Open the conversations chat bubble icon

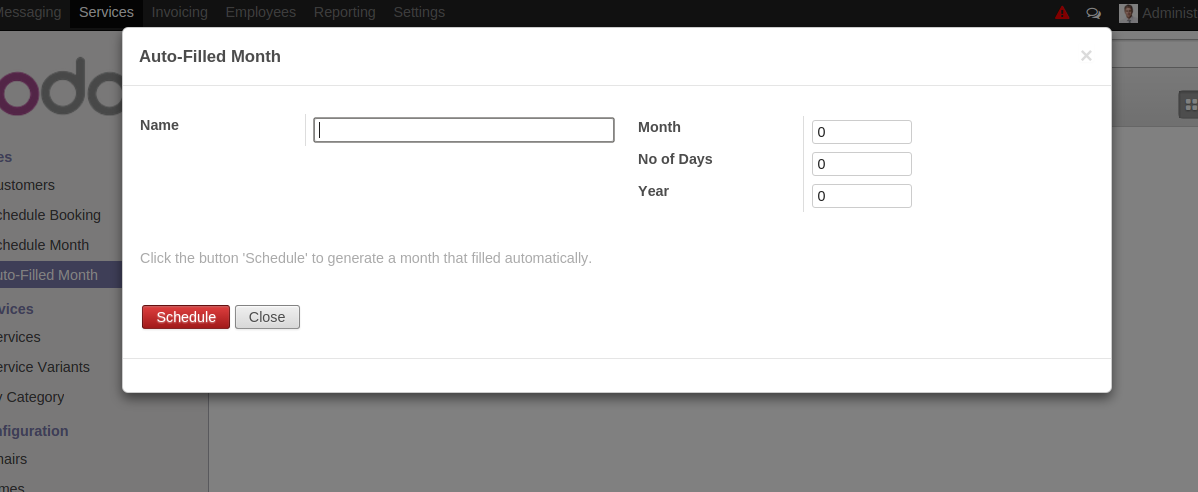pyautogui.click(x=1093, y=13)
